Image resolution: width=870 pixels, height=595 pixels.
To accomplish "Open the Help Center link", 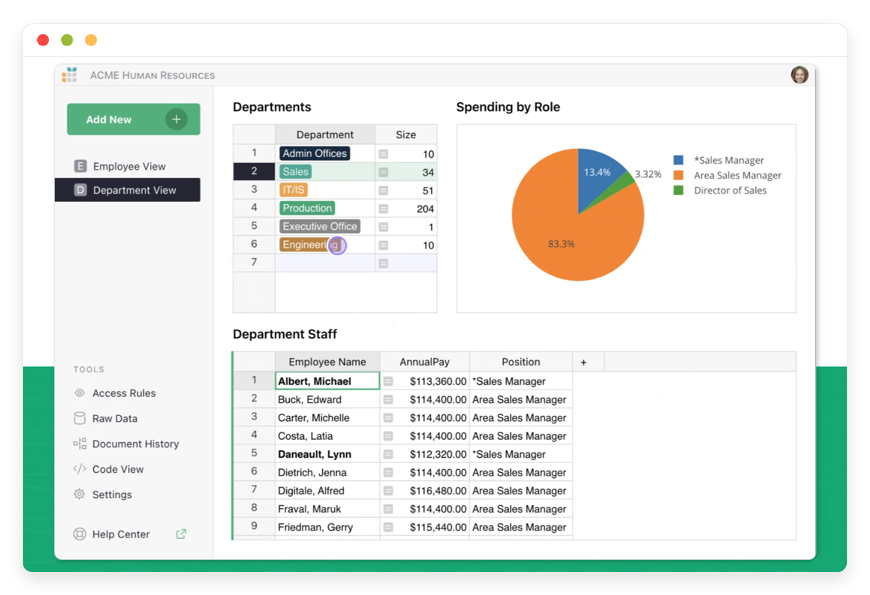I will [121, 534].
